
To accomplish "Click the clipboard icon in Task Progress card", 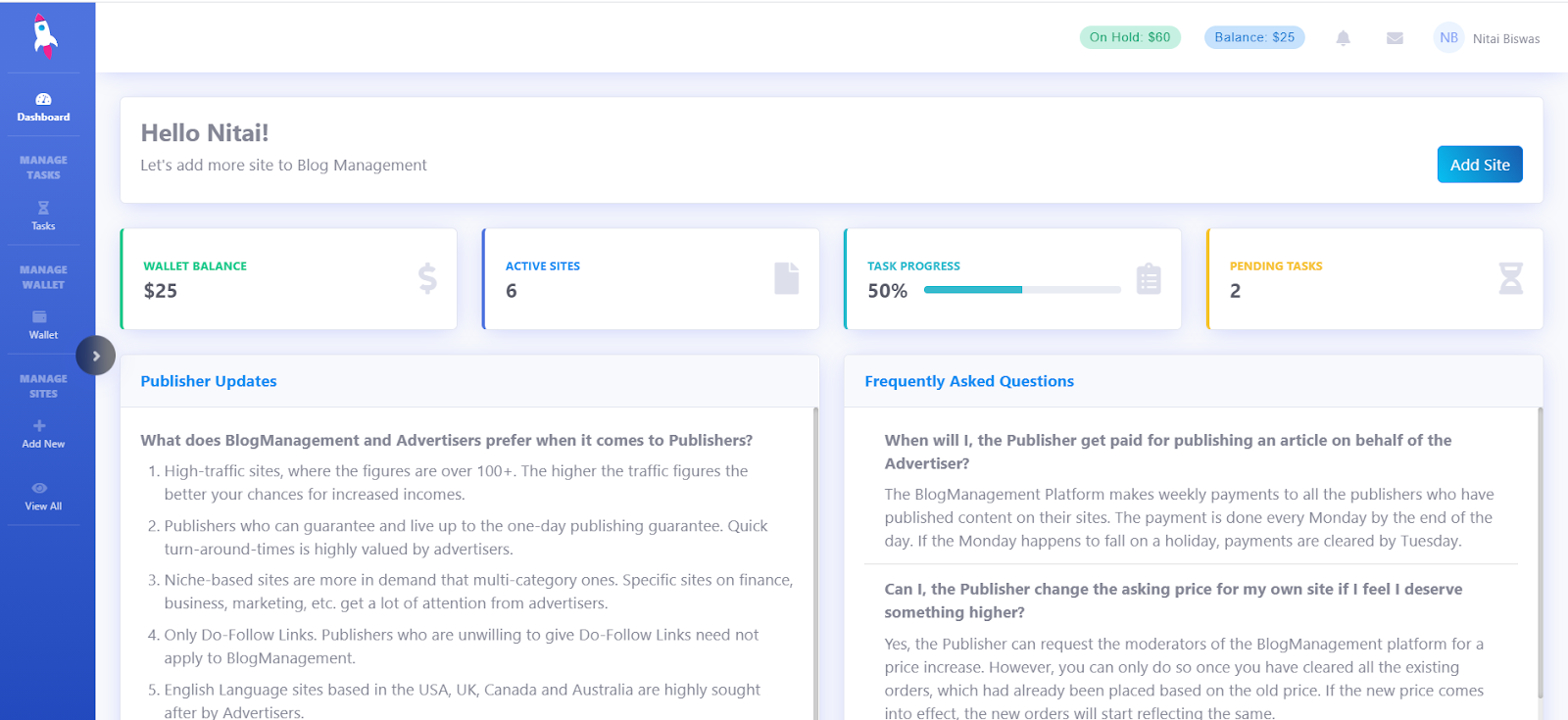I will 1149,278.
